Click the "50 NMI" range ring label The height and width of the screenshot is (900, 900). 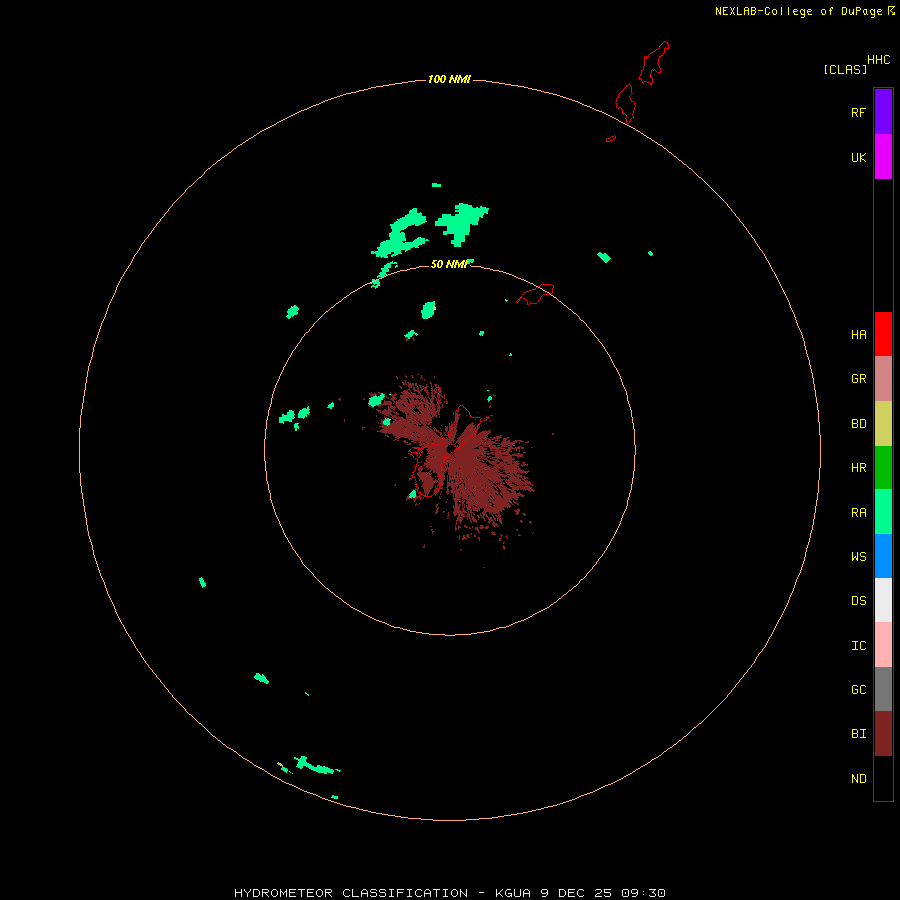449,264
